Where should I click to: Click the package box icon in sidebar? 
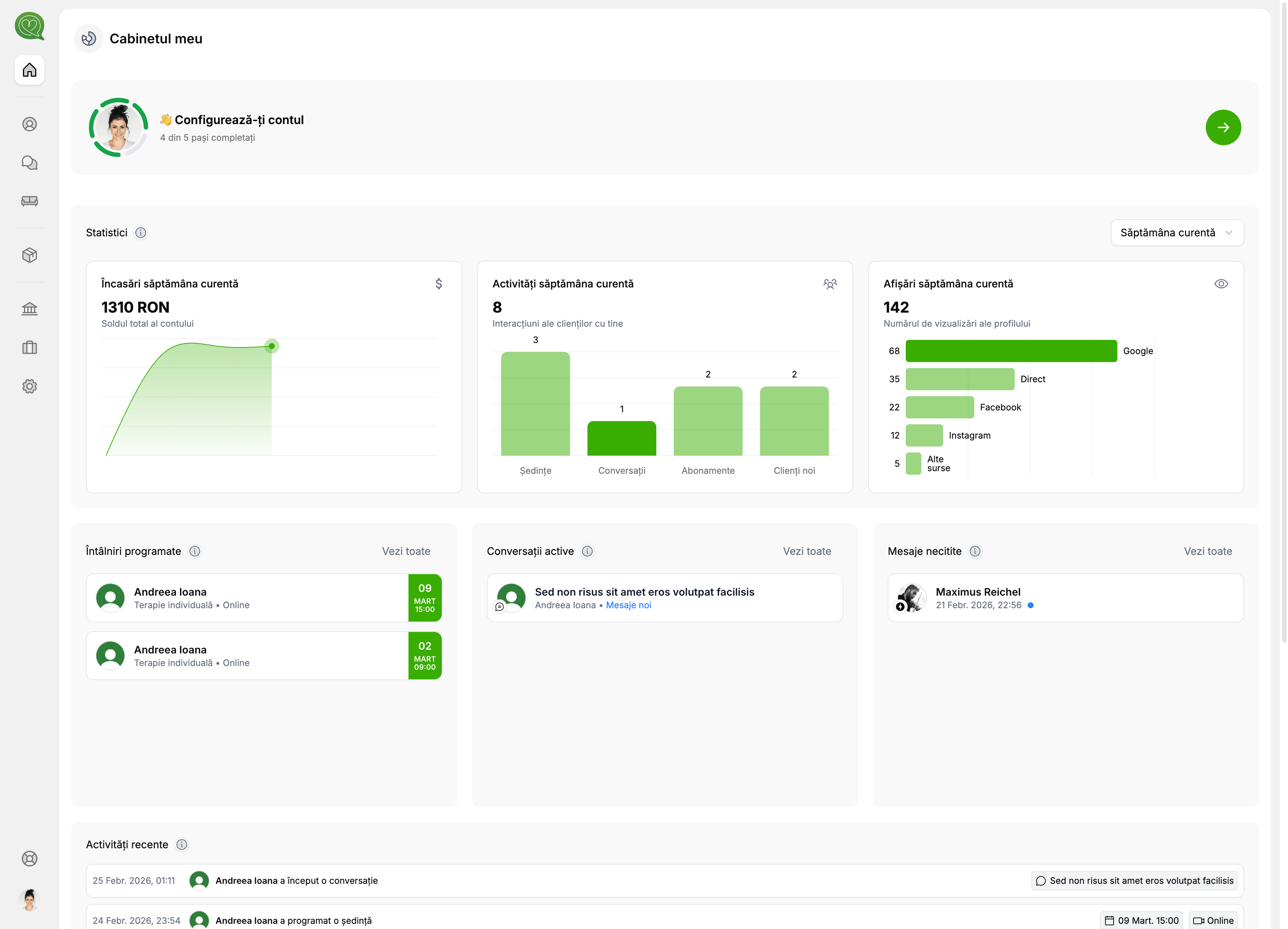click(30, 255)
